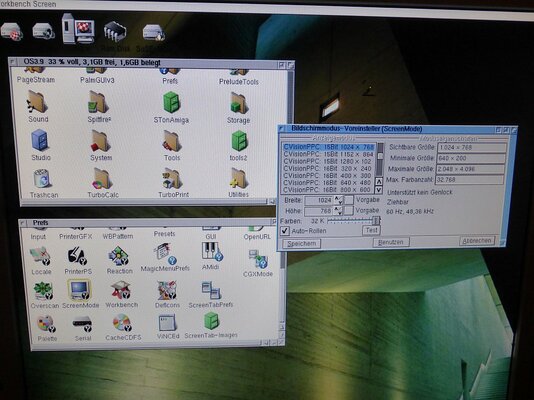Open the Ram Disk chip icon
This screenshot has width=534, height=400.
(115, 31)
